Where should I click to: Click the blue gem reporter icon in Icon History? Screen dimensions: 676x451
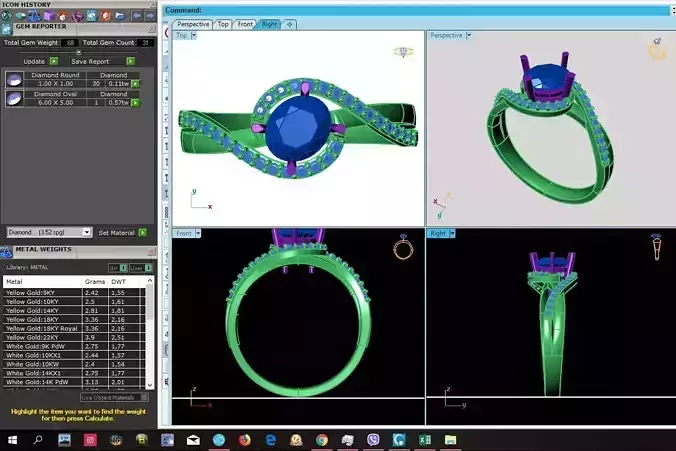coord(91,16)
